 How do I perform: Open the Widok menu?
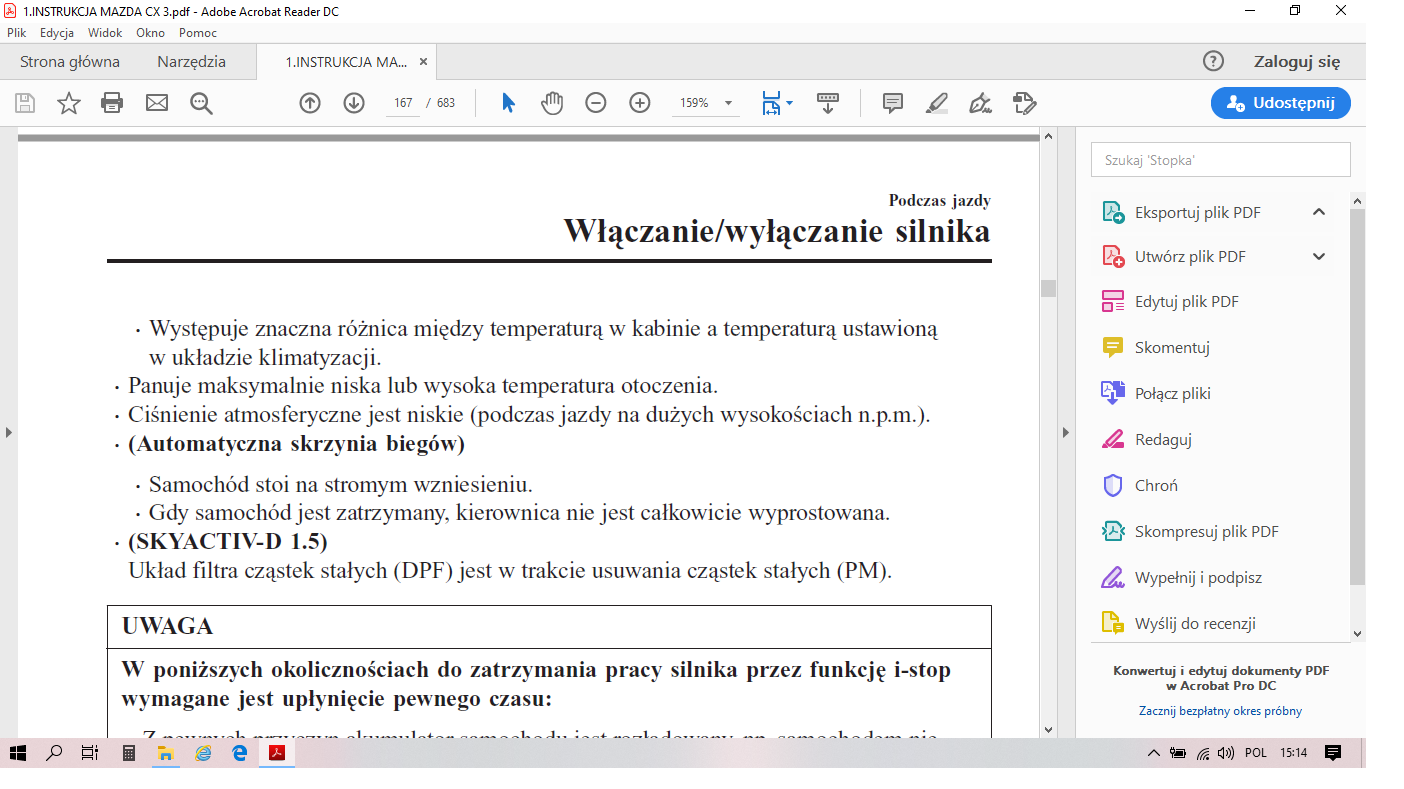(x=105, y=33)
